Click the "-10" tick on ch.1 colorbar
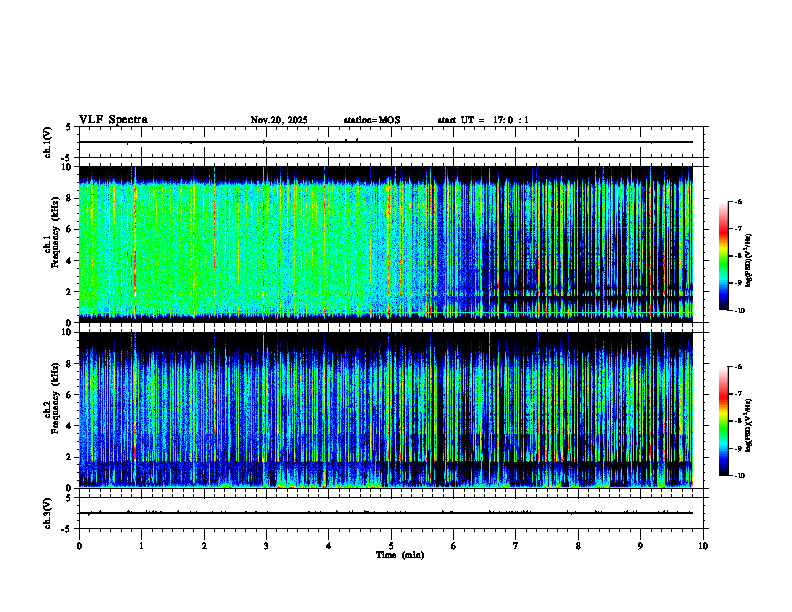The width and height of the screenshot is (792, 612). (x=739, y=311)
